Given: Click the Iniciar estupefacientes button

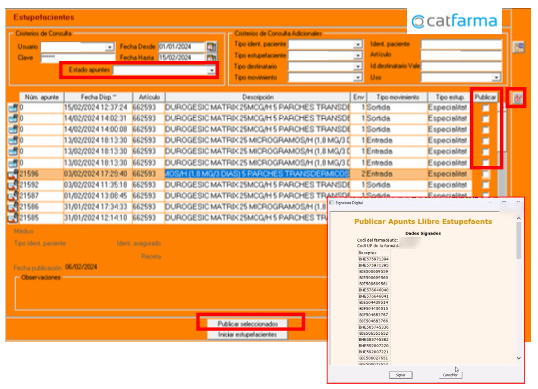Looking at the screenshot, I should (x=247, y=334).
